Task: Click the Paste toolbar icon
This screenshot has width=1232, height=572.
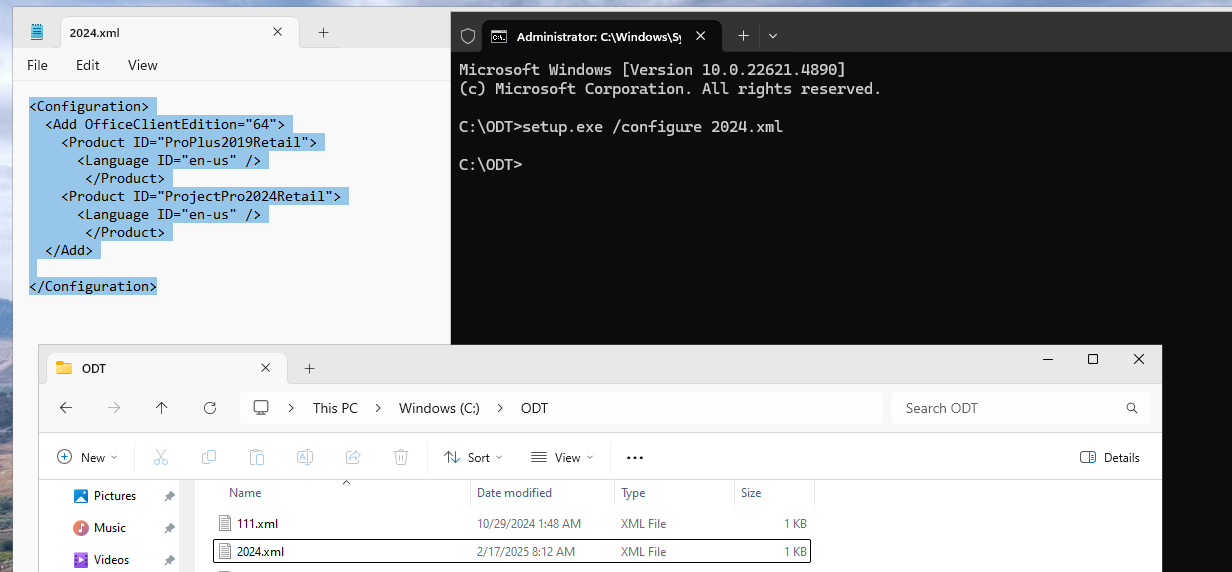Action: click(257, 457)
